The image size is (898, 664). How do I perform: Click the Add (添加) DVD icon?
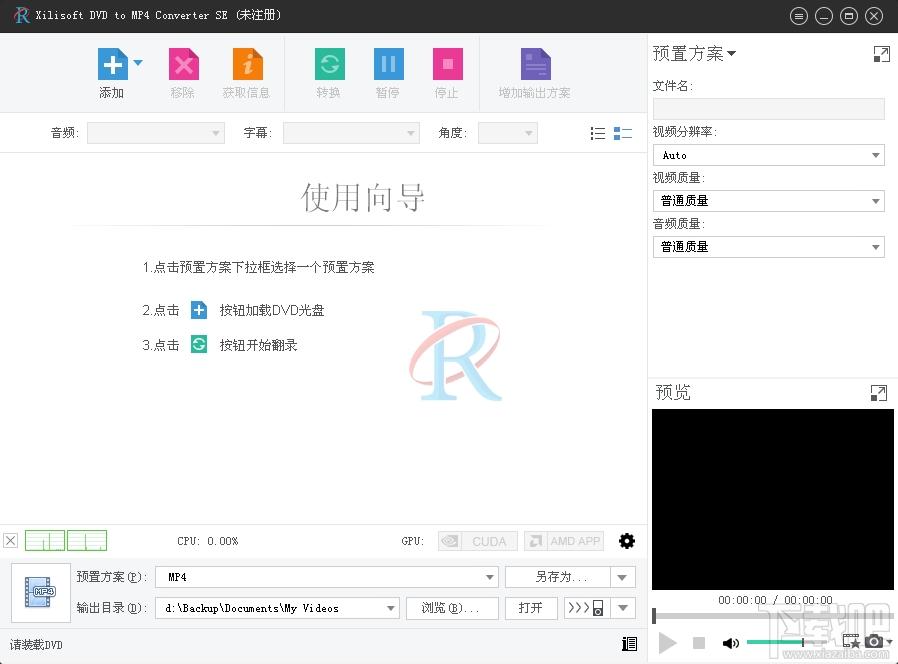[112, 64]
